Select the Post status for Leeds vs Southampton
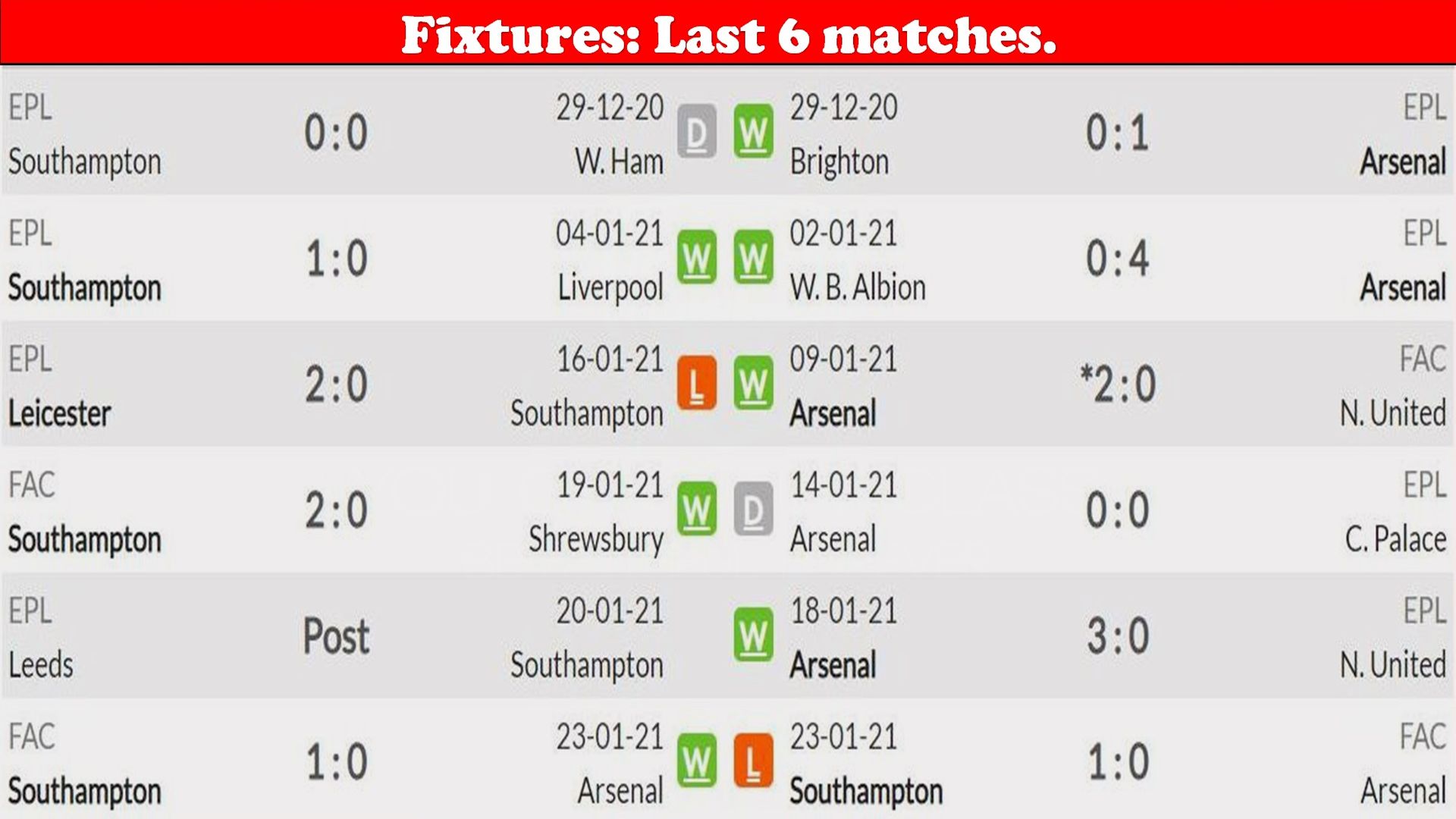 (x=336, y=636)
